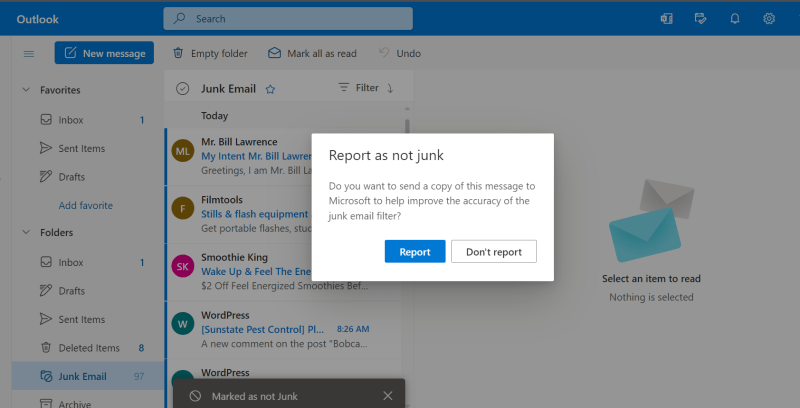Toggle the hamburger navigation menu
This screenshot has width=800, height=408.
(x=29, y=53)
